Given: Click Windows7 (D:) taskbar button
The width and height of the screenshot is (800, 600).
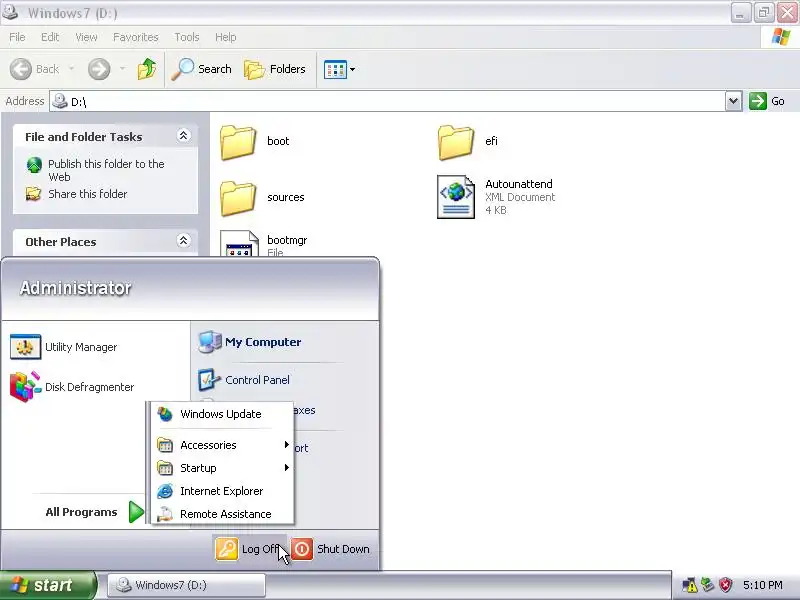Looking at the screenshot, I should [x=187, y=585].
